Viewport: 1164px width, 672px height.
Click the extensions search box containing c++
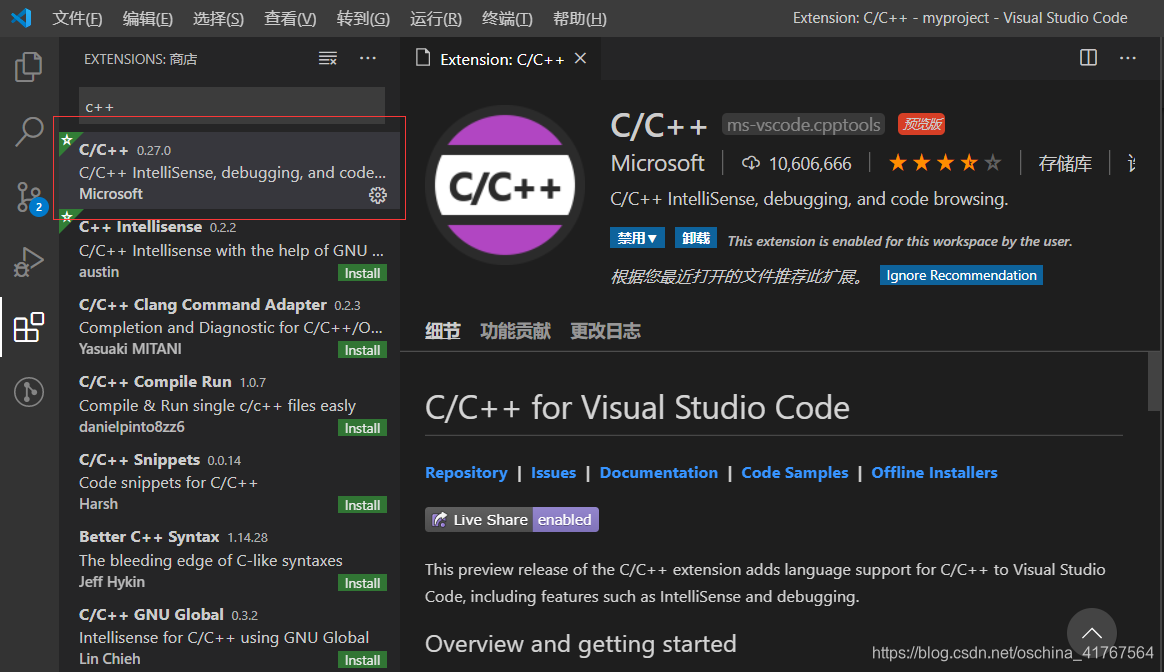click(x=232, y=106)
